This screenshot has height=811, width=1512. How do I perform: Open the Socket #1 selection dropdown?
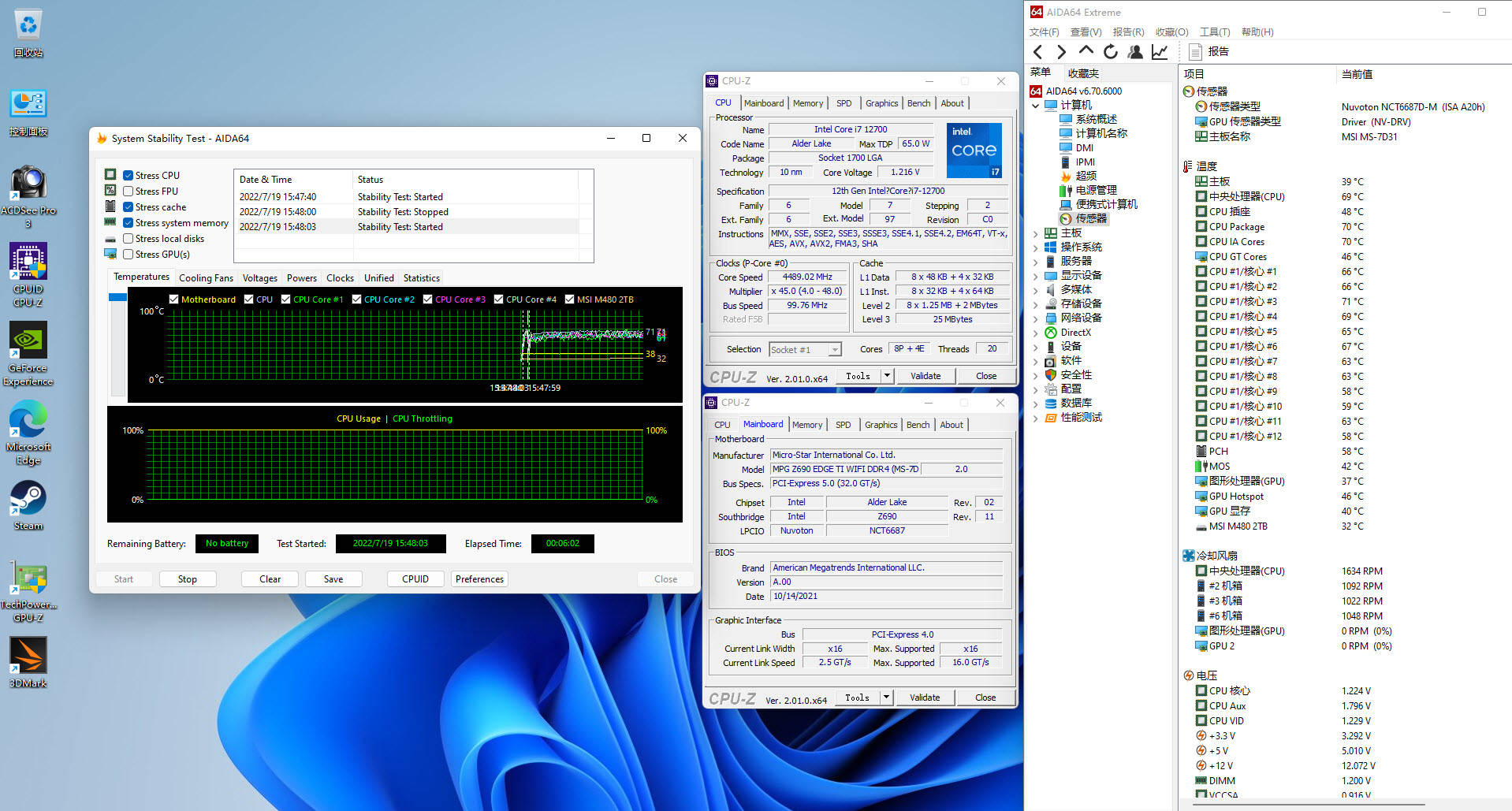click(x=805, y=349)
